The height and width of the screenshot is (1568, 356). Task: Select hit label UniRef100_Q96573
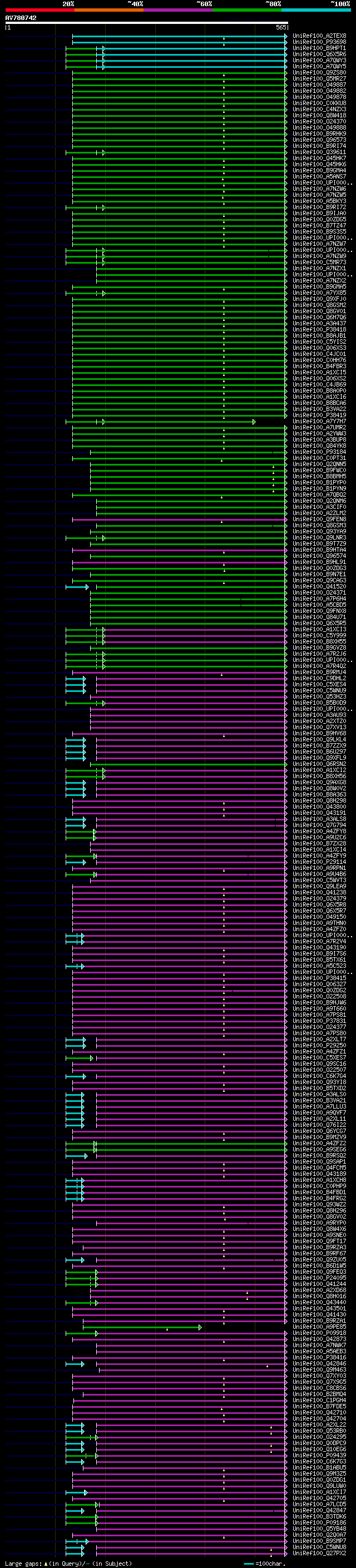click(x=319, y=140)
